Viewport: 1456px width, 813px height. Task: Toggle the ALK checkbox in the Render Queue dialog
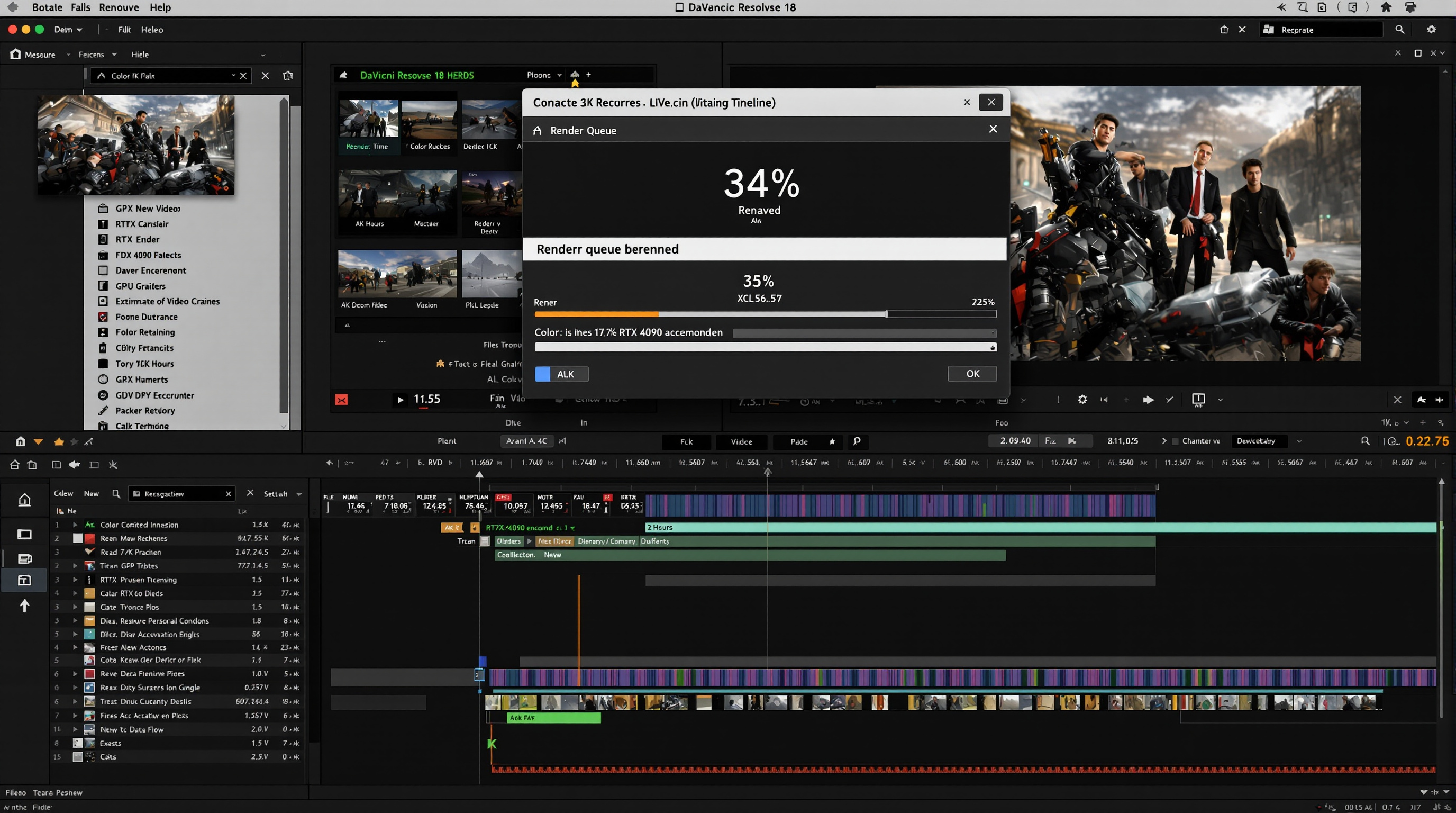543,374
